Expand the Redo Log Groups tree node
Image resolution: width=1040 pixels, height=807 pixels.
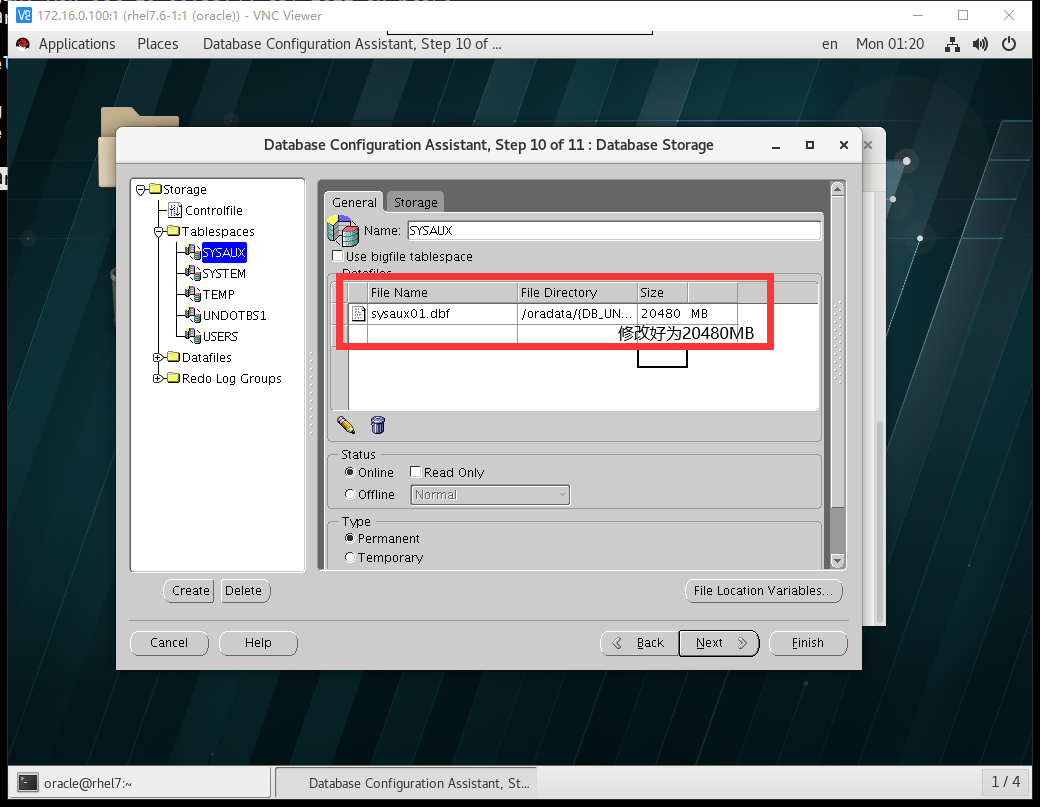158,379
